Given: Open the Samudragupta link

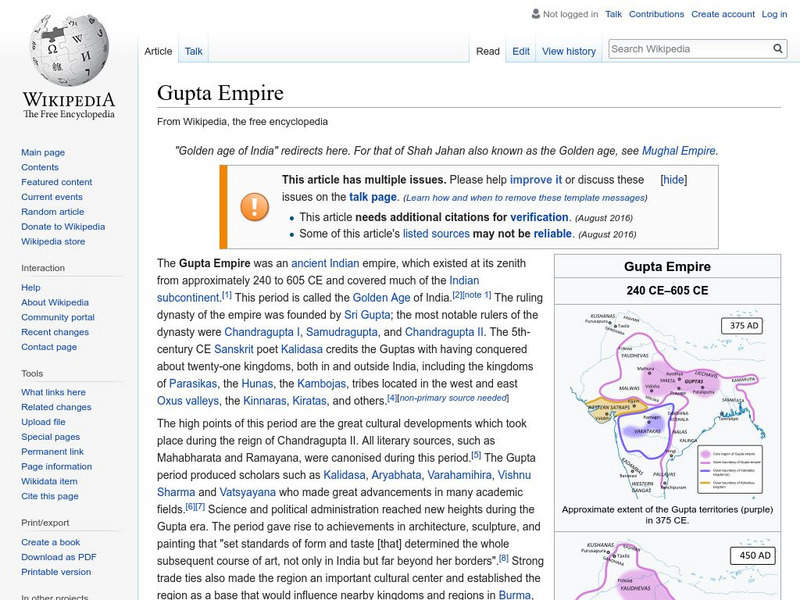Looking at the screenshot, I should click(342, 332).
